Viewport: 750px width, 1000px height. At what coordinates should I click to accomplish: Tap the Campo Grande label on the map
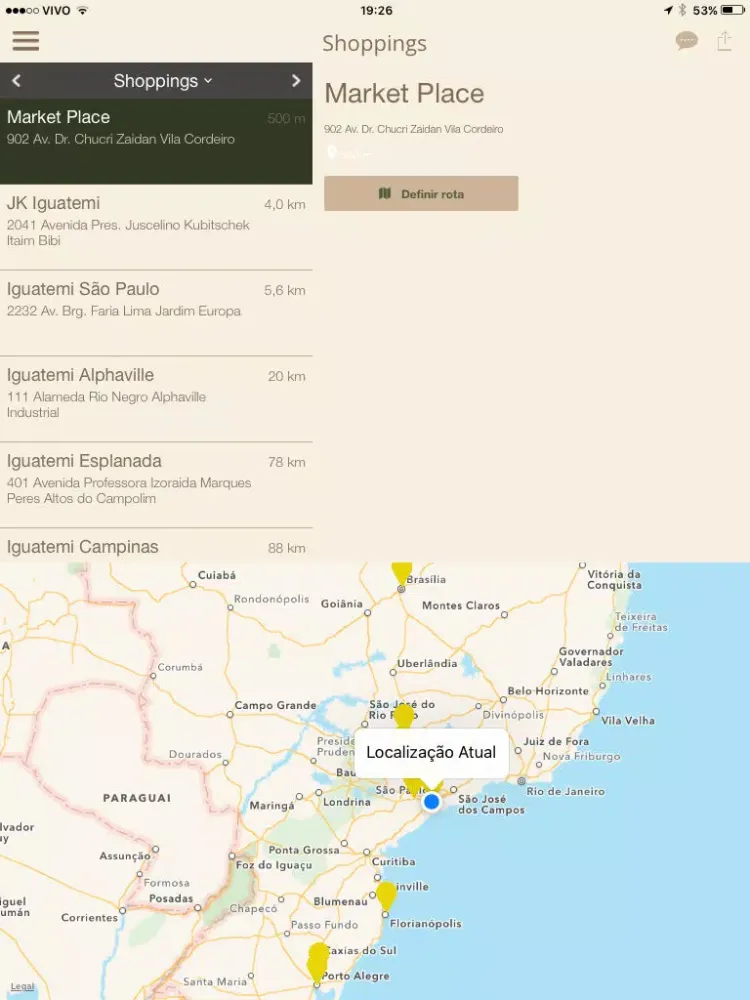[x=276, y=705]
